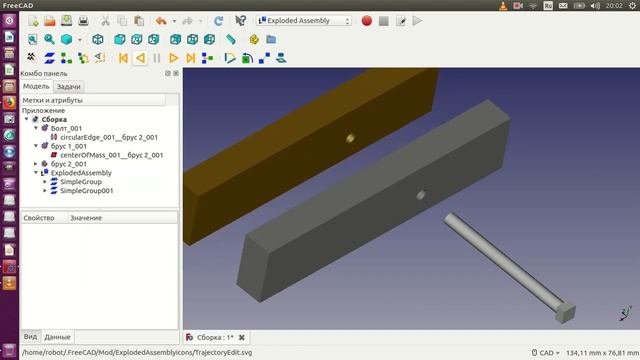Viewport: 640px width, 360px height.
Task: Click the Свойство column header
Action: [44, 218]
